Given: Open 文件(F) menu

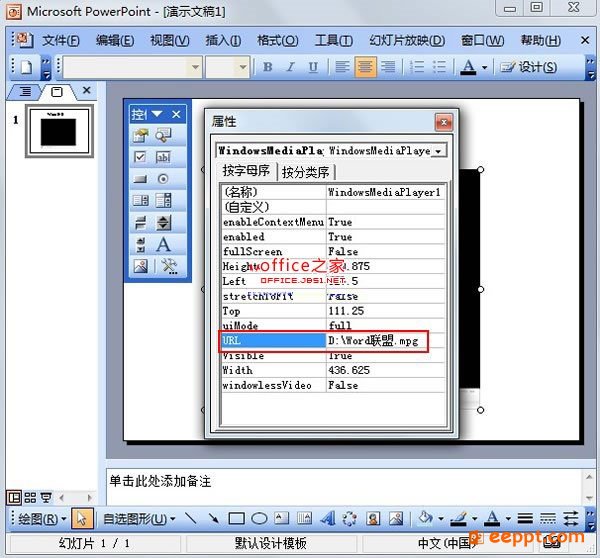Looking at the screenshot, I should tap(60, 40).
